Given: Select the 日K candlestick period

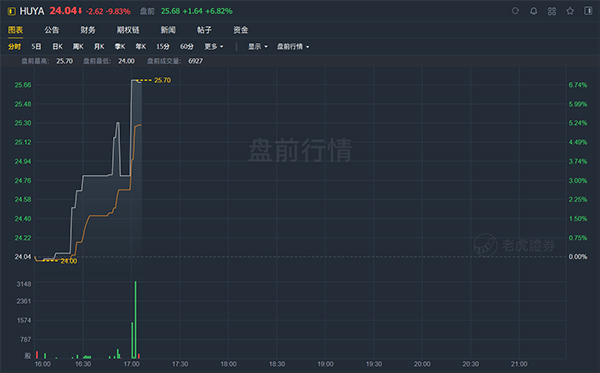Looking at the screenshot, I should 57,47.
